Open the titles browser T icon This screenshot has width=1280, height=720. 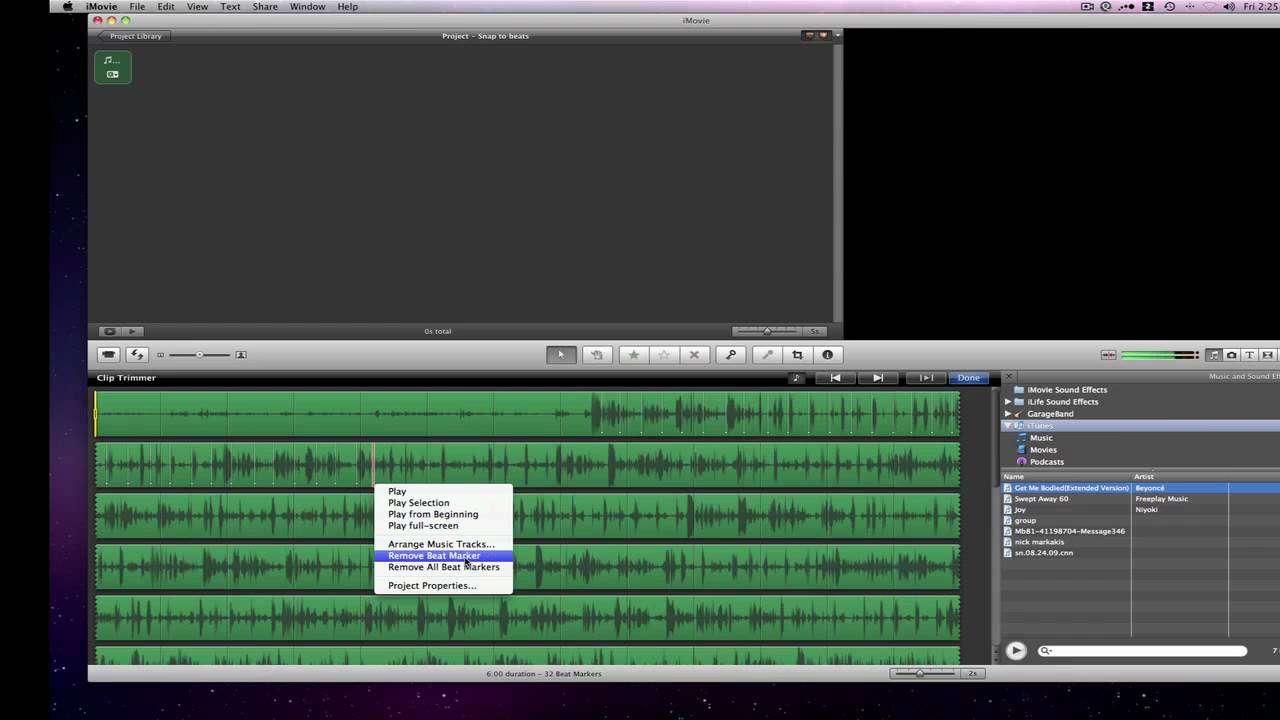click(1249, 355)
